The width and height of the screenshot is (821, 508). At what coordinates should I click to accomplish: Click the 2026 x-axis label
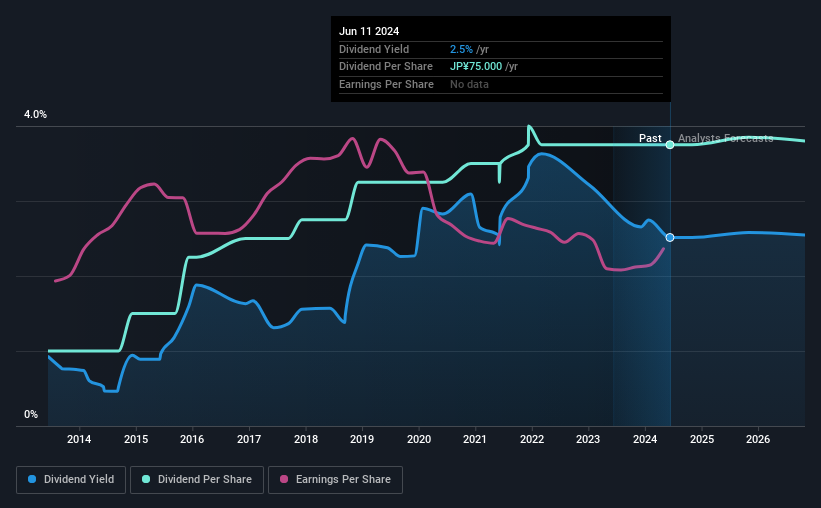[x=758, y=439]
